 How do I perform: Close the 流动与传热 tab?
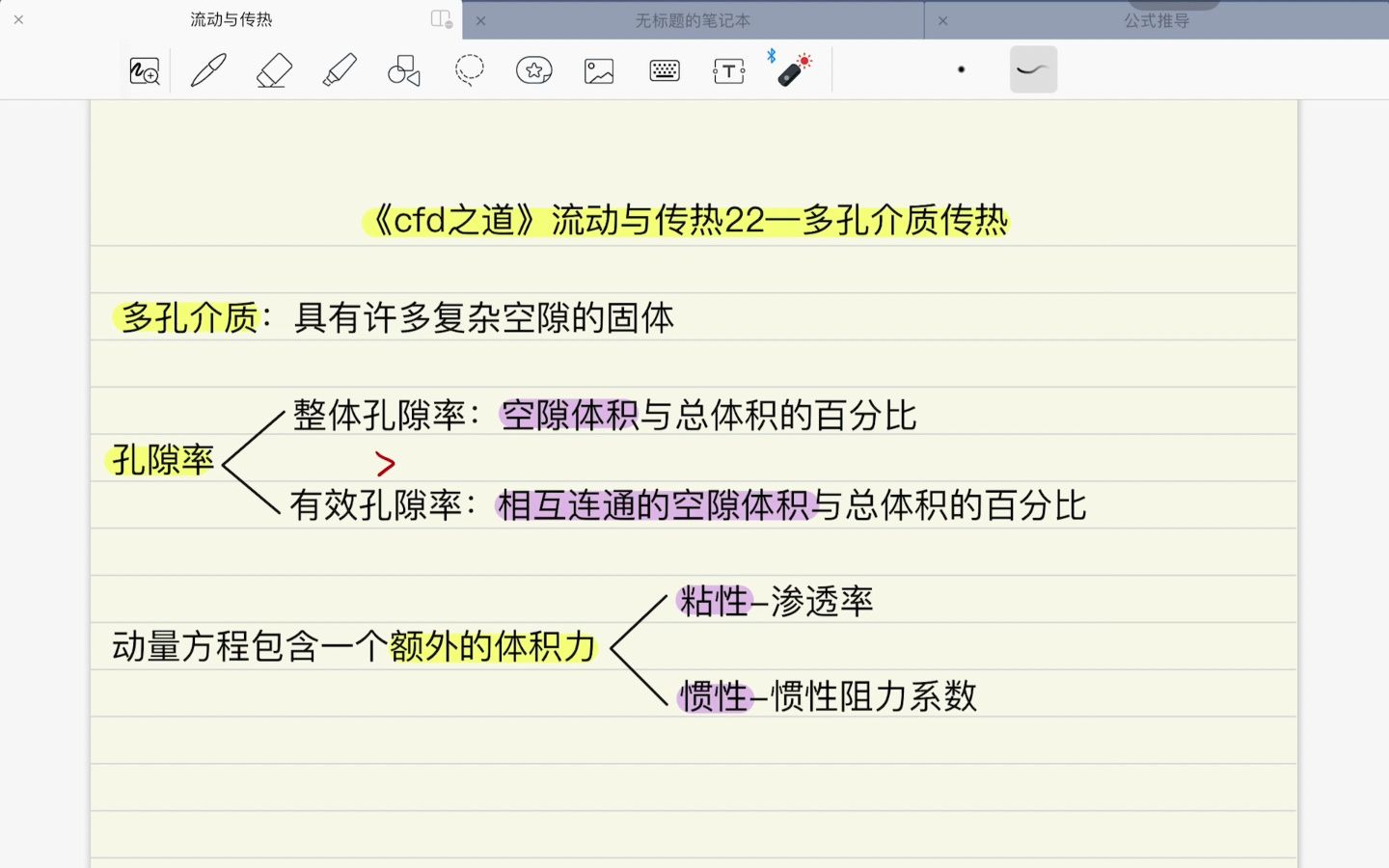click(18, 19)
